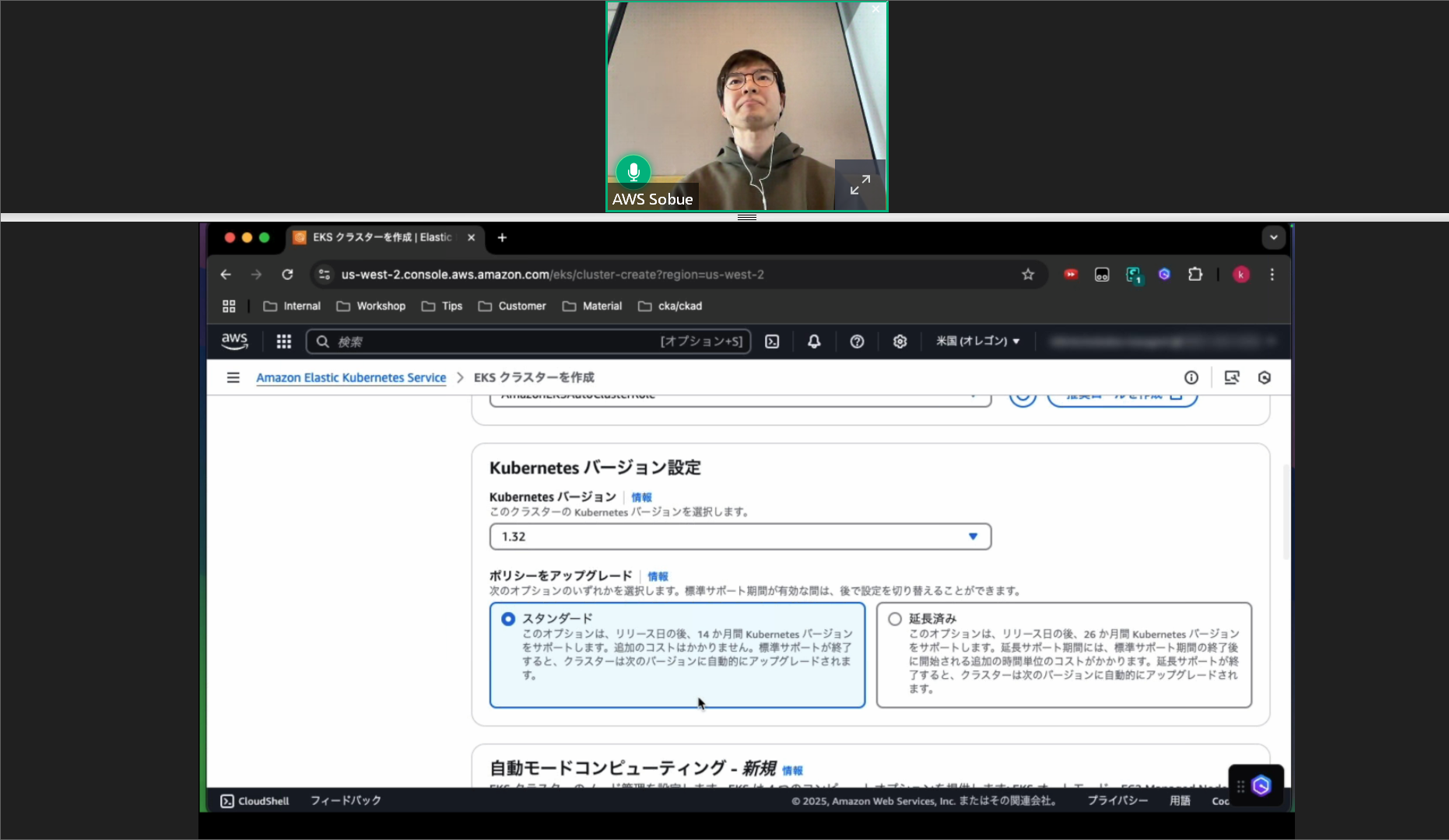
Task: Select the 延長済み upgrade policy
Action: point(1064,655)
